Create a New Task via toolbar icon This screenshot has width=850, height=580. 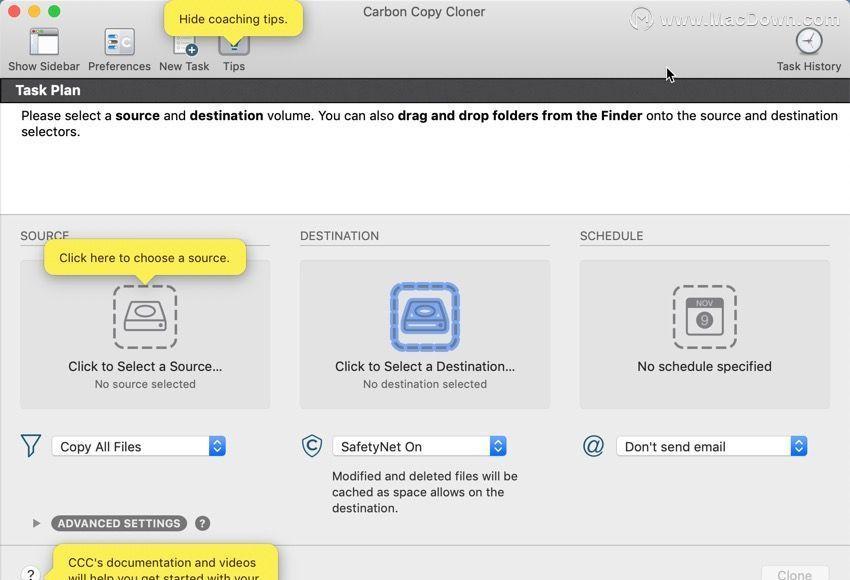[x=184, y=46]
